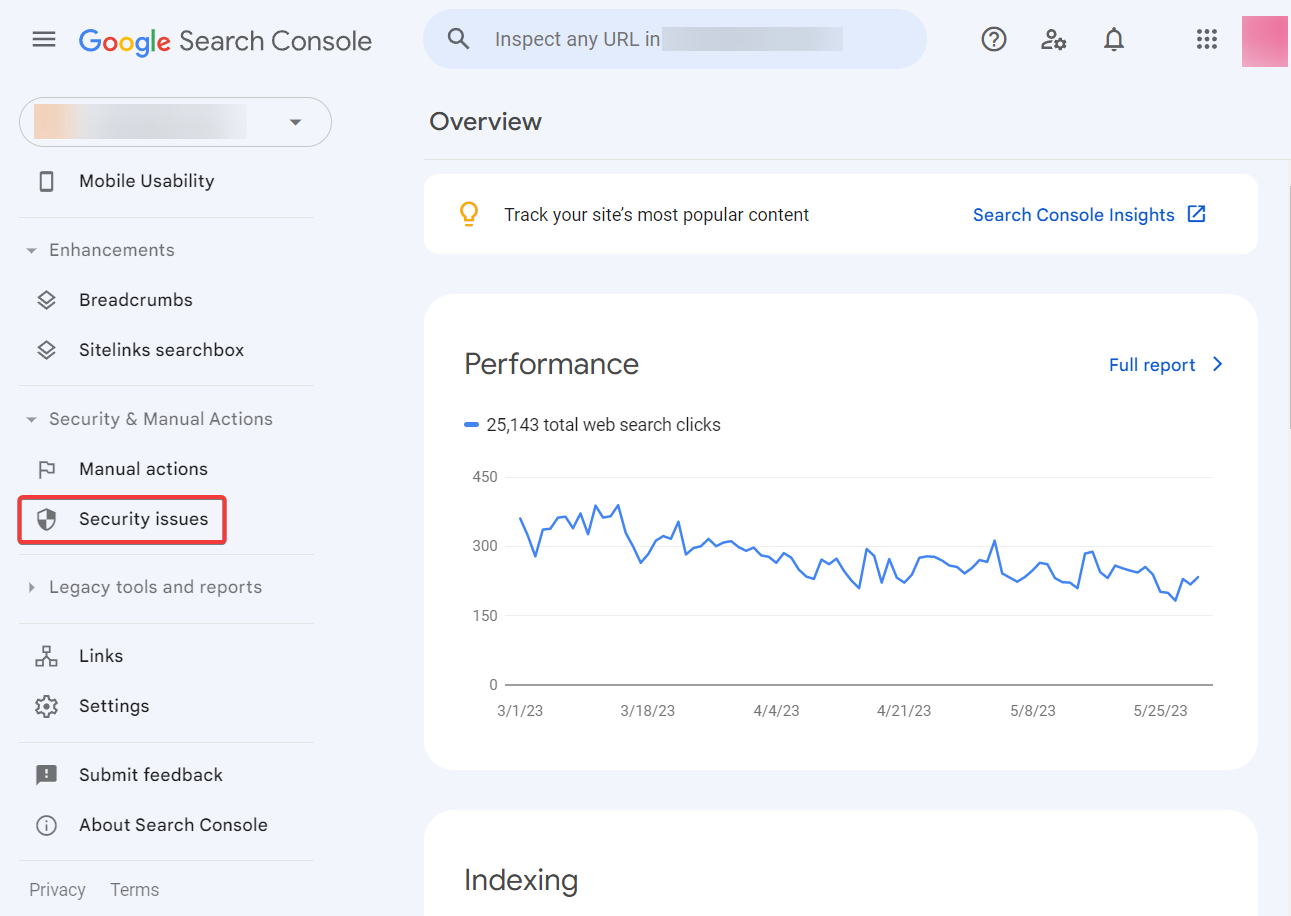Open the hamburger main menu
The height and width of the screenshot is (916, 1291).
point(44,40)
